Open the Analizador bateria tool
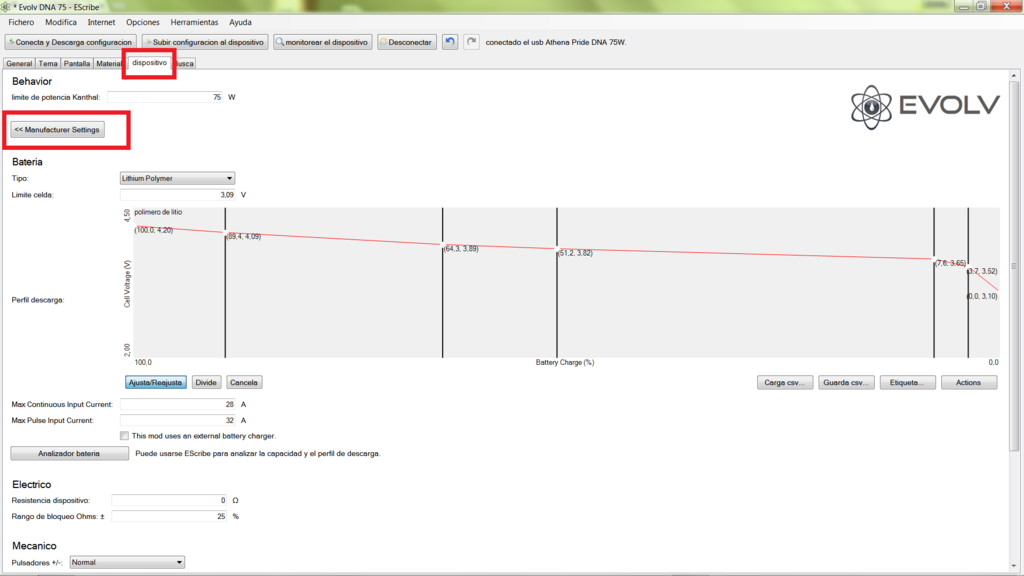The height and width of the screenshot is (576, 1024). pos(69,453)
